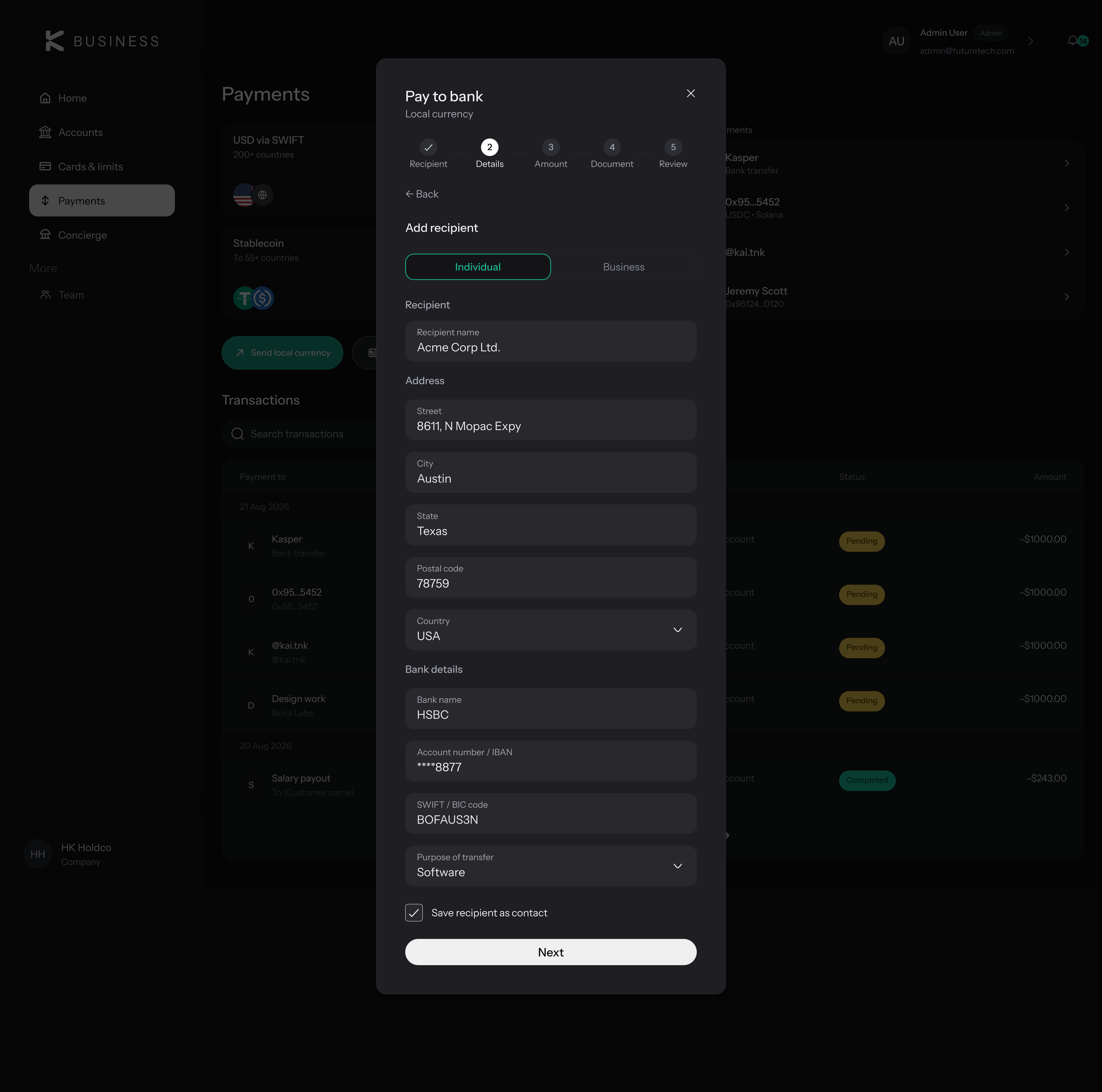The width and height of the screenshot is (1102, 1092).
Task: Click the Salary payout transaction avatar
Action: click(x=251, y=785)
